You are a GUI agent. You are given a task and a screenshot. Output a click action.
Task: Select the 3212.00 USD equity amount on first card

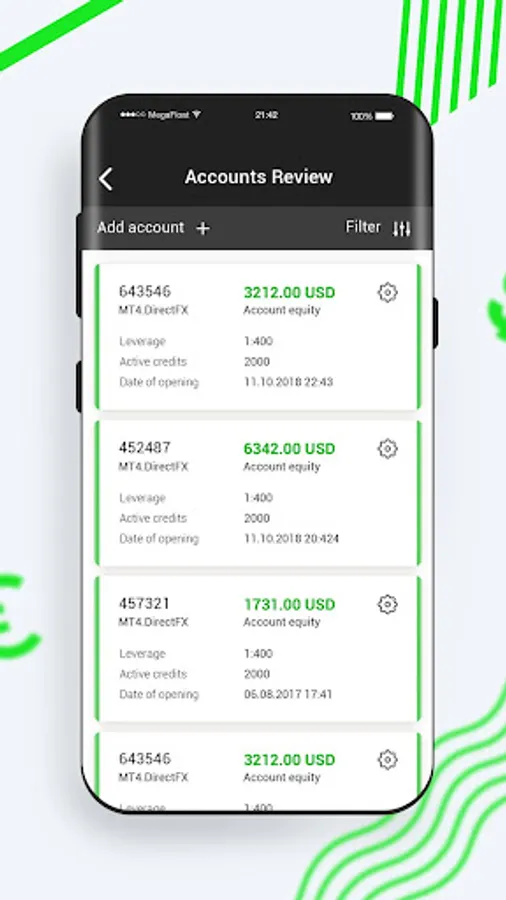point(289,293)
